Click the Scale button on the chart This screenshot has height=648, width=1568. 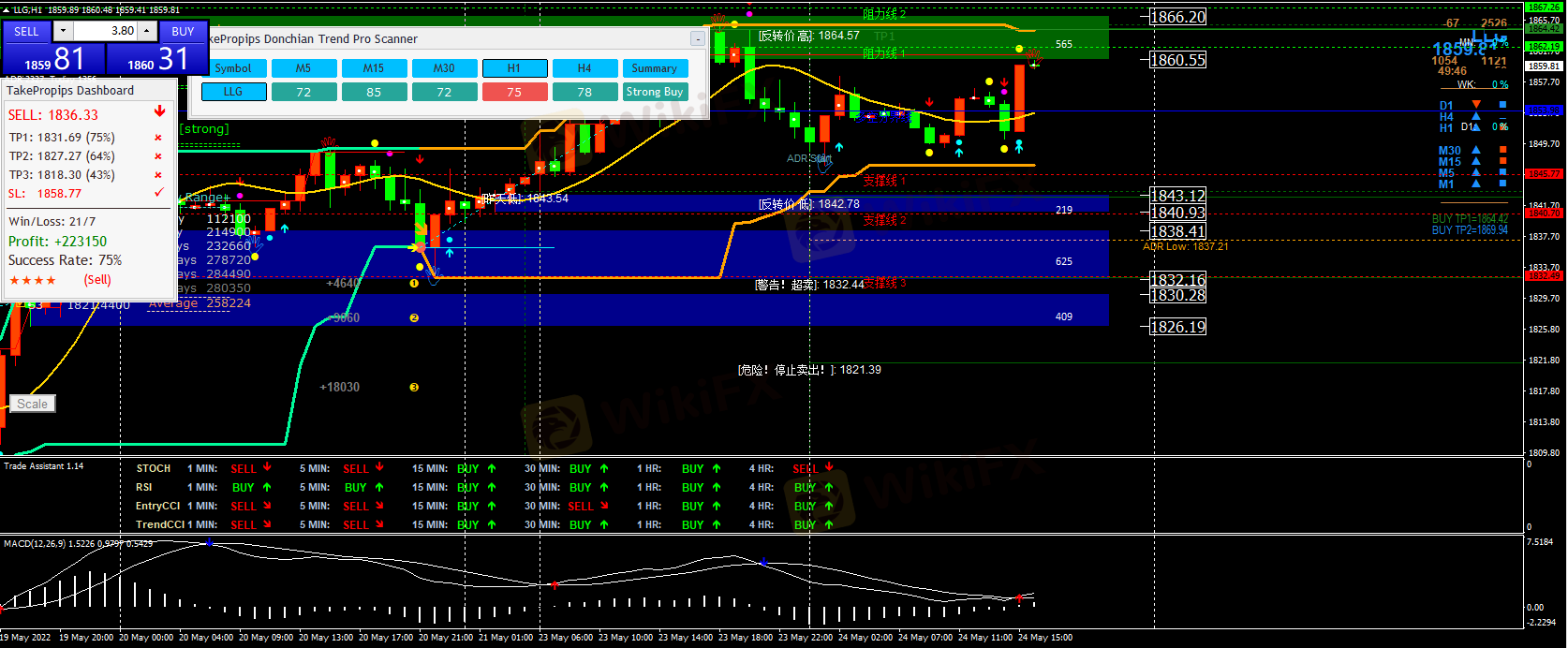[32, 404]
